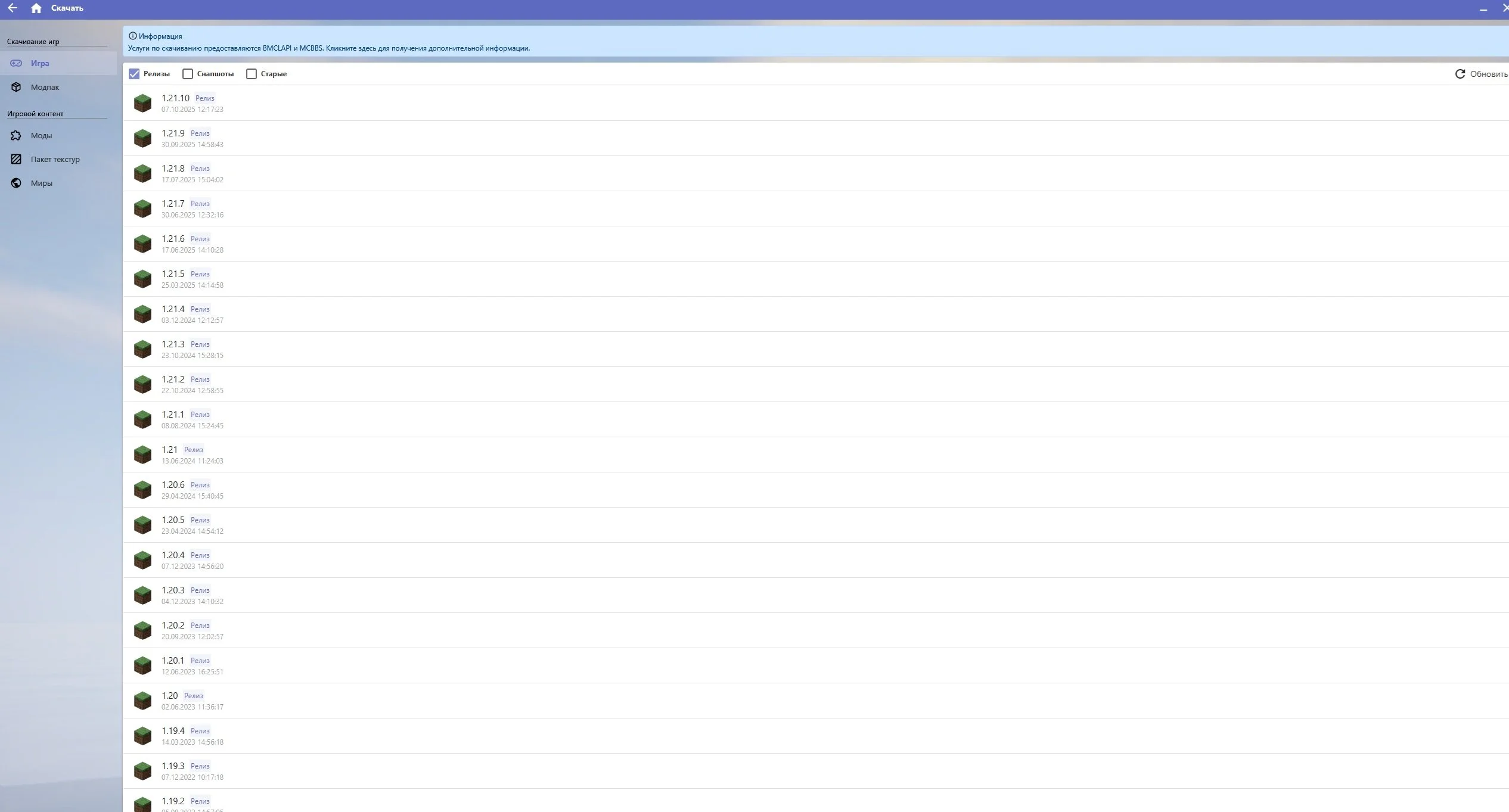Click BMCLAPI info banner link text
The height and width of the screenshot is (812, 1509).
click(328, 48)
